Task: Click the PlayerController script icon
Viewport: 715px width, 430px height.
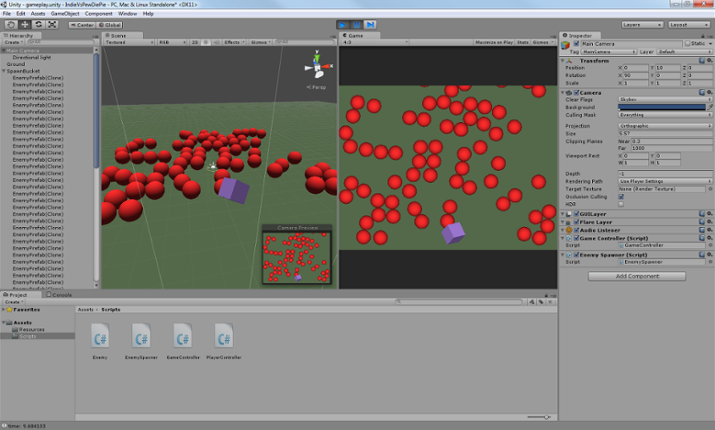Action: coord(224,336)
